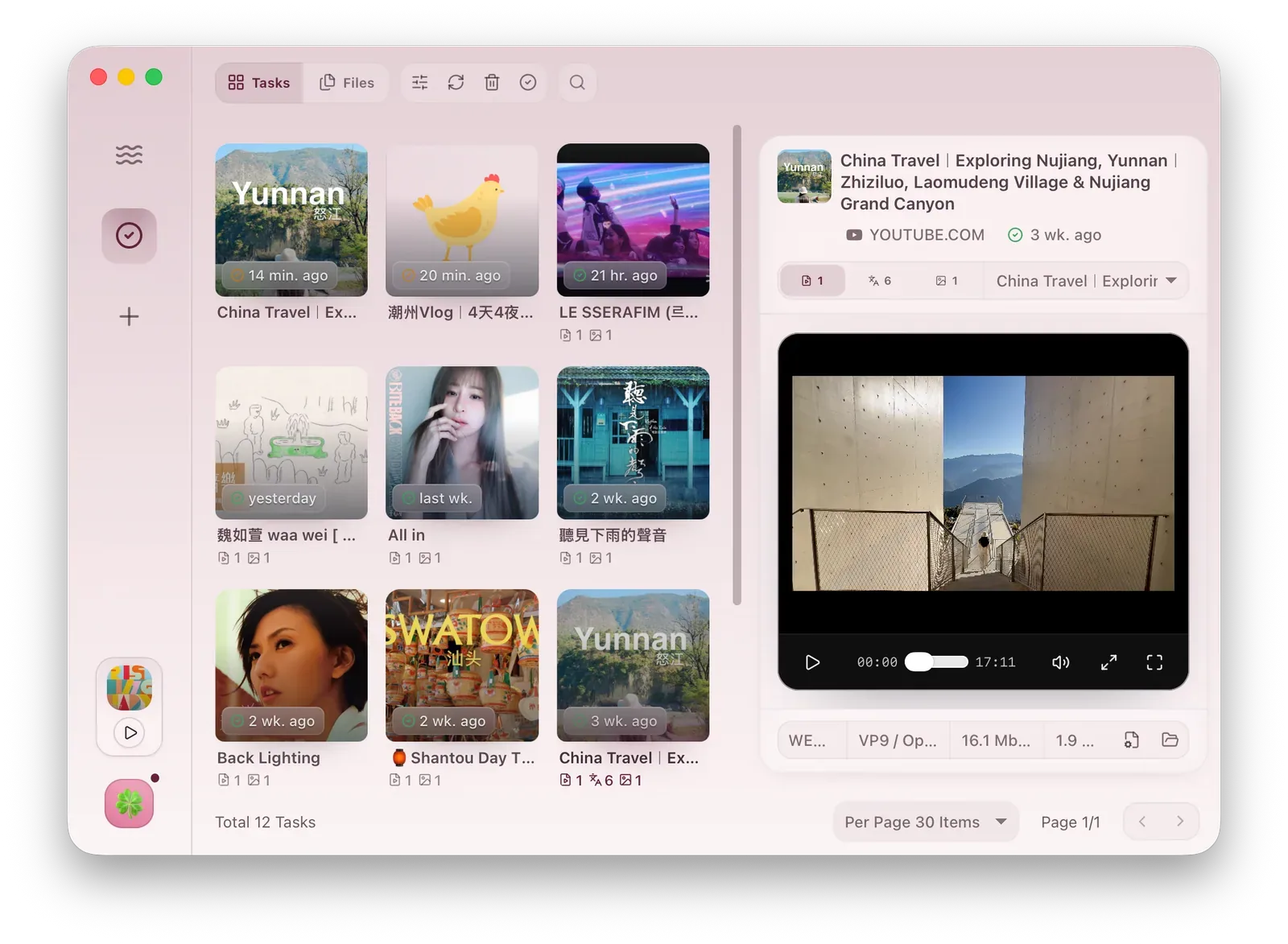Click the toolbar checkmark circle icon
The image size is (1288, 944).
(x=528, y=82)
